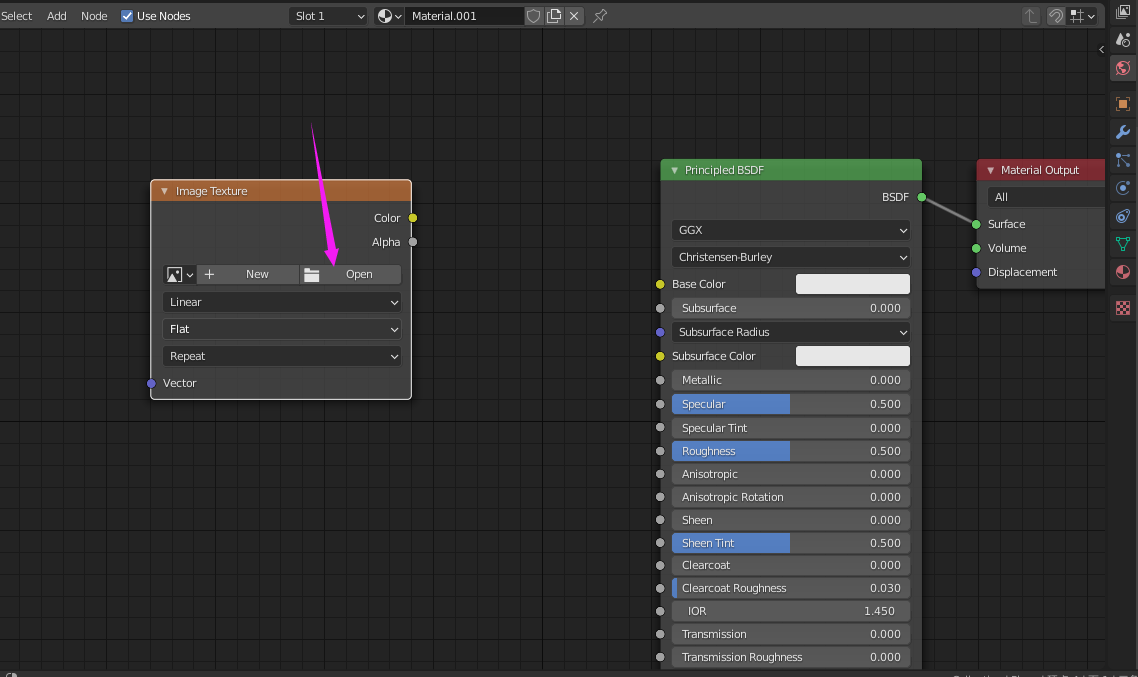Image resolution: width=1138 pixels, height=677 pixels.
Task: Click the Vector input socket
Action: tap(151, 384)
